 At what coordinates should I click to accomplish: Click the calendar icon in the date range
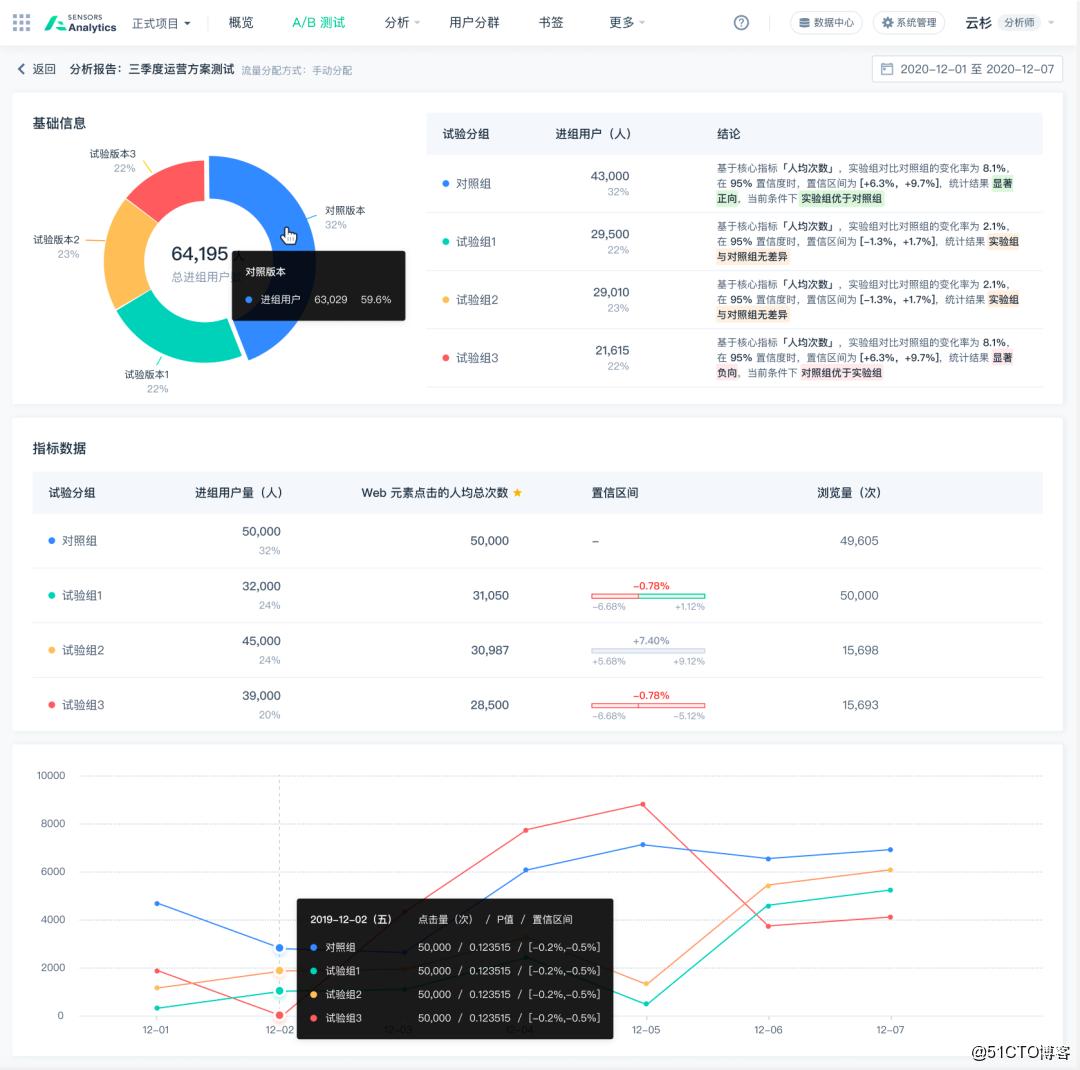[x=887, y=69]
